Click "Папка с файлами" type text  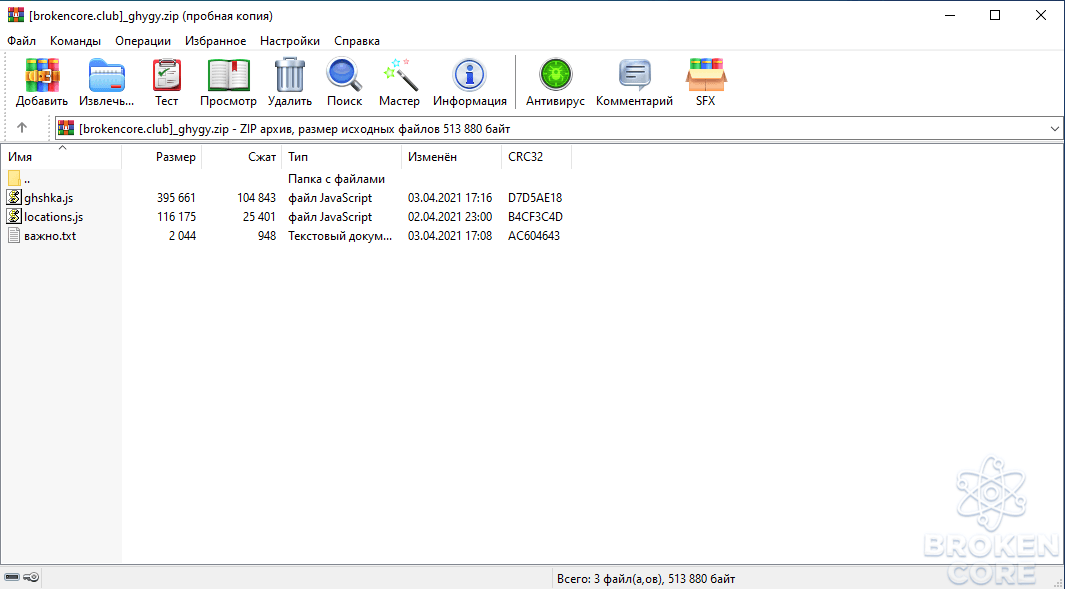point(336,179)
